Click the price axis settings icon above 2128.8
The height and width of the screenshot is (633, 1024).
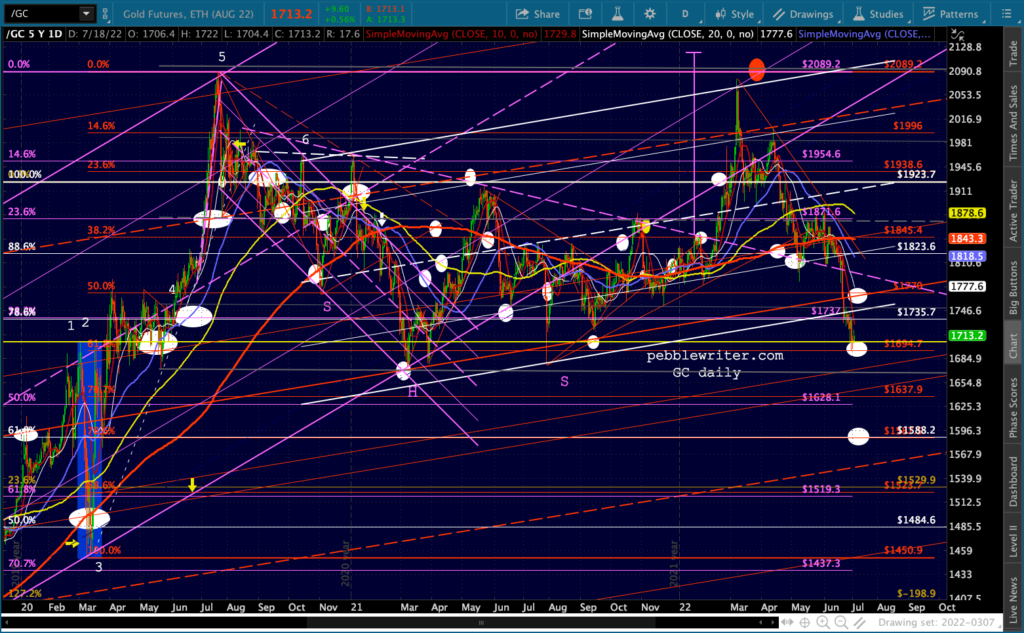pyautogui.click(x=957, y=35)
